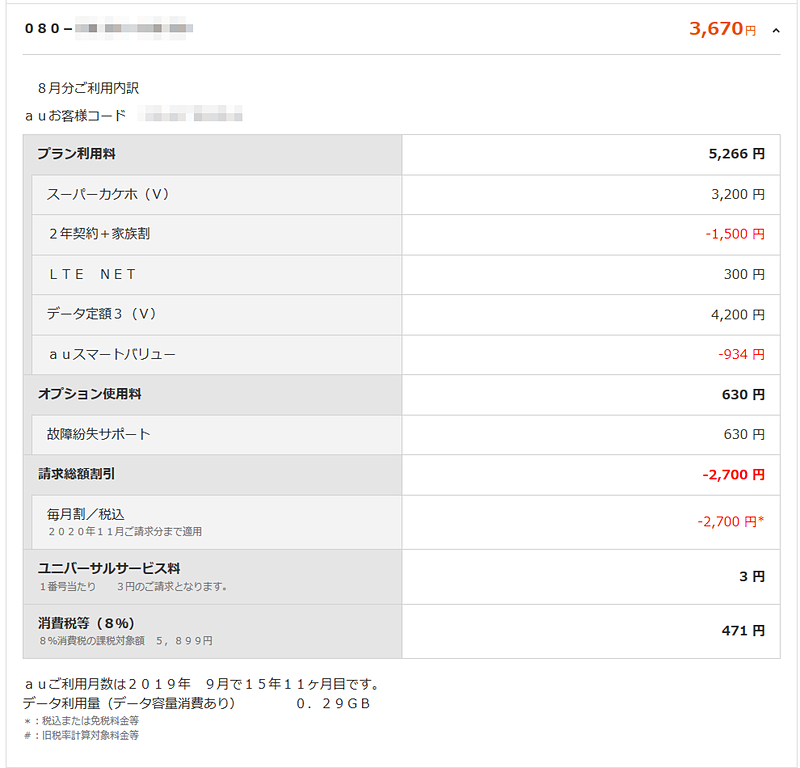Click the データ利用量 usage text line
The height and width of the screenshot is (768, 800).
(196, 703)
